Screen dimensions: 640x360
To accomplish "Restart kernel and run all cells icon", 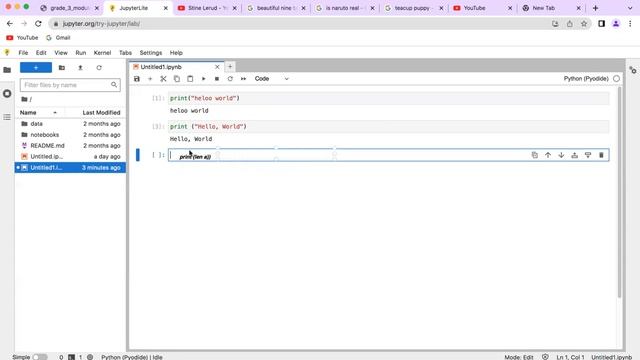I will point(243,79).
